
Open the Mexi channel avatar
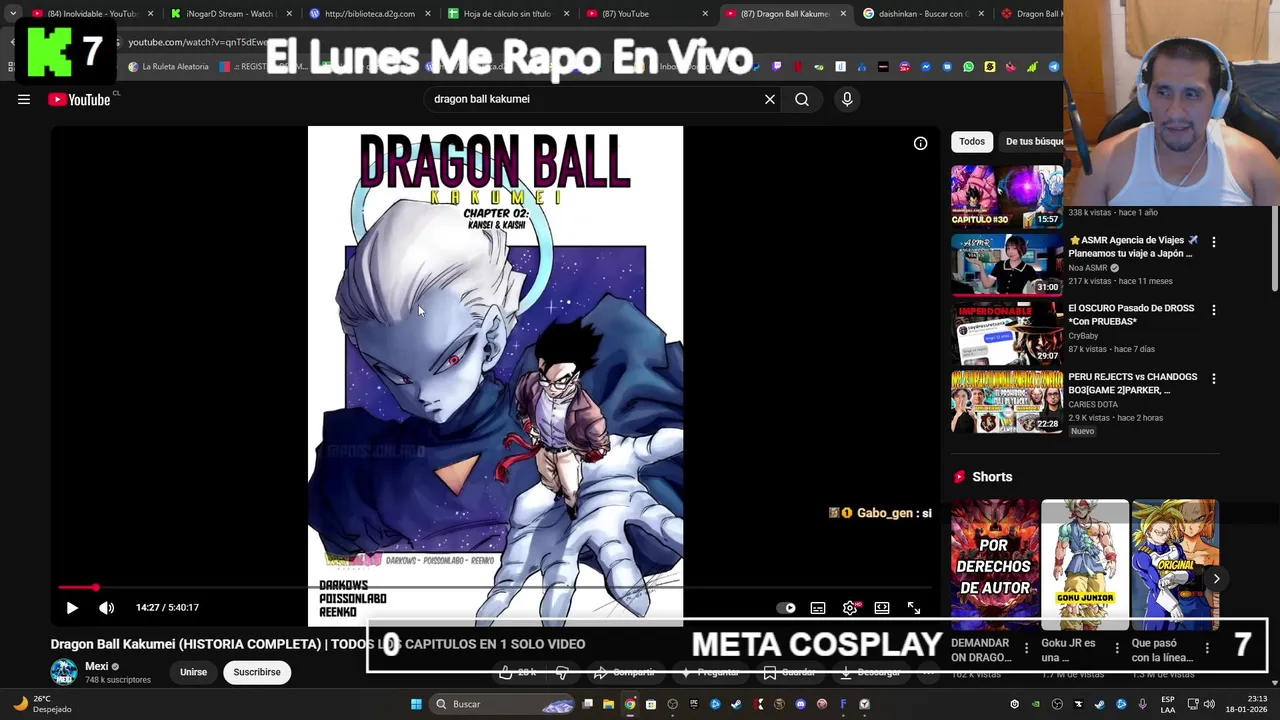coord(64,672)
